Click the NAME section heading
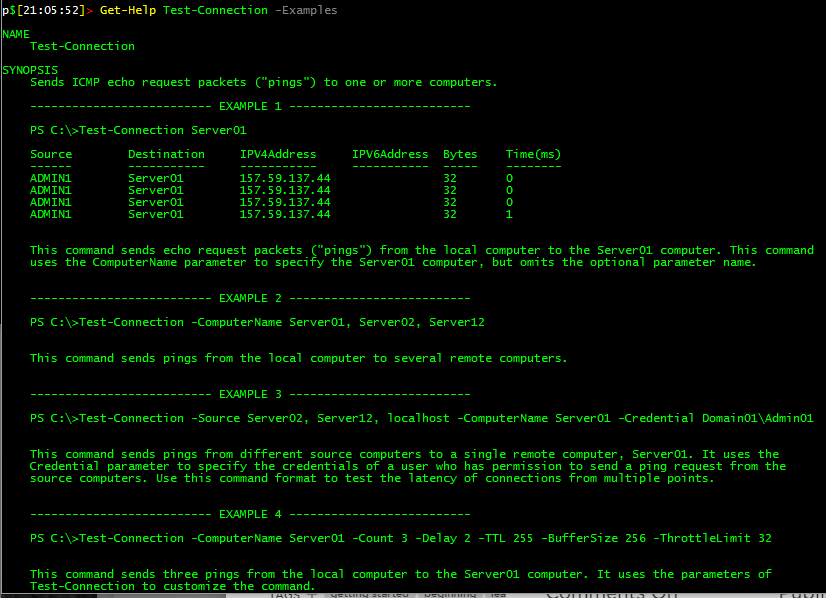Image resolution: width=826 pixels, height=598 pixels. (x=16, y=34)
